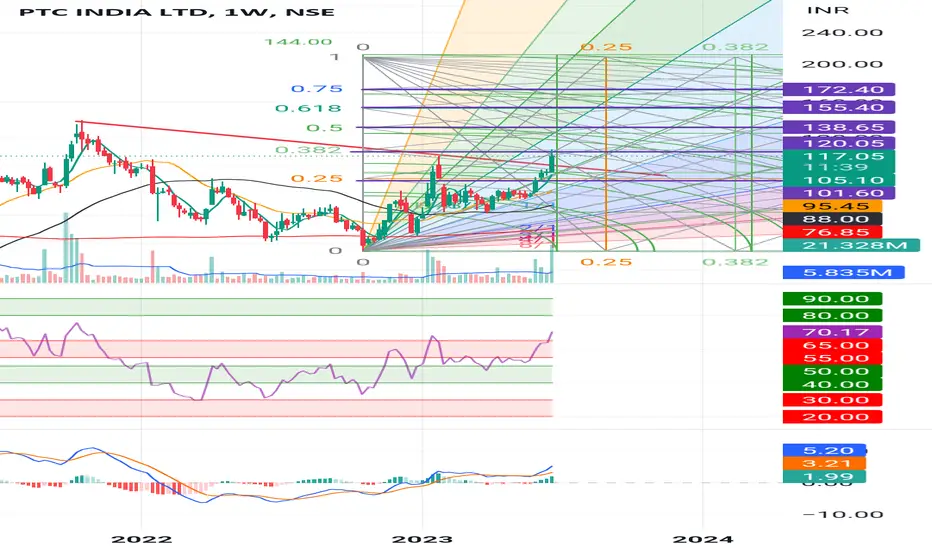Image resolution: width=932 pixels, height=550 pixels.
Task: Click the blue 5.20 MACD value tag
Action: click(x=824, y=450)
